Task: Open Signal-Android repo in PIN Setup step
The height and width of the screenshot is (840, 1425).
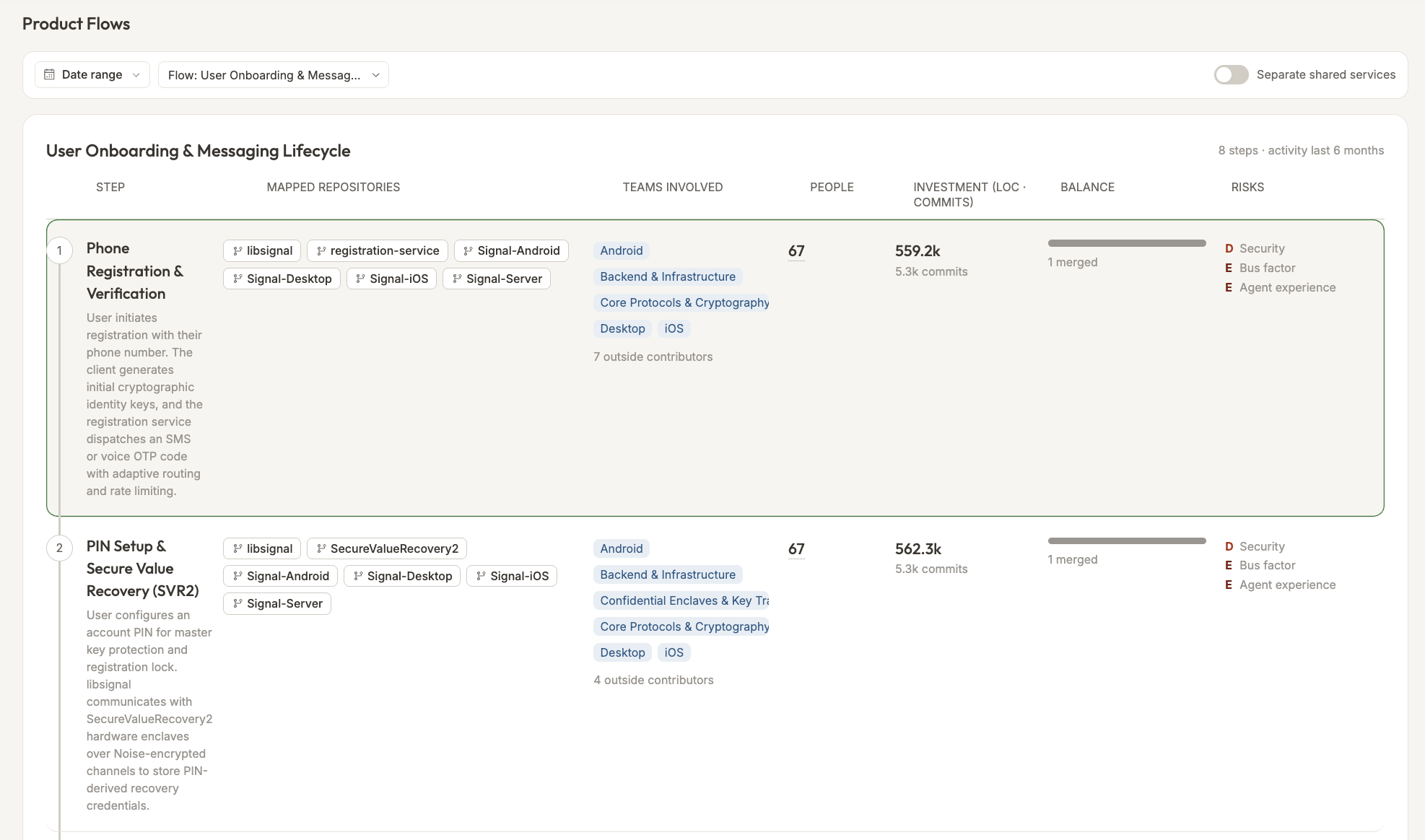Action: point(280,576)
